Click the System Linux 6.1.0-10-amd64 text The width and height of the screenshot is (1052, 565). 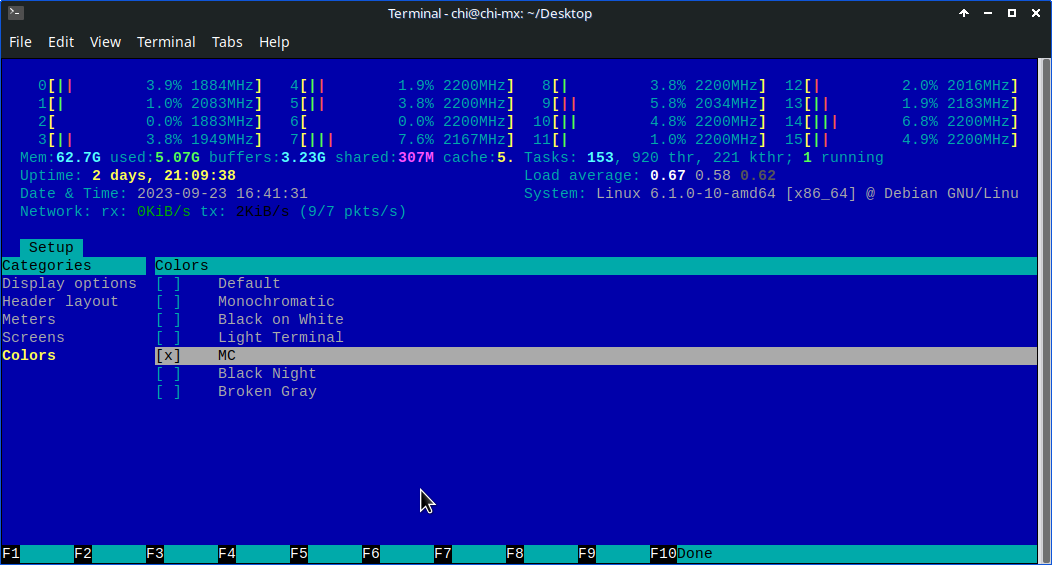772,194
